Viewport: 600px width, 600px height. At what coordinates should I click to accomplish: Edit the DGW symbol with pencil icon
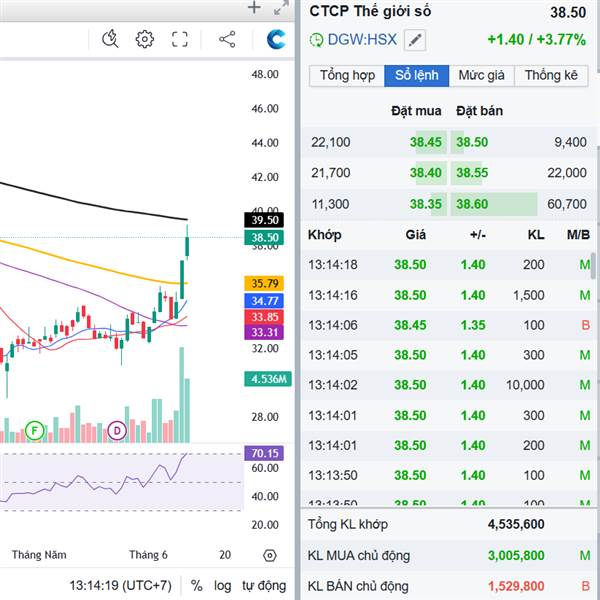[x=415, y=40]
